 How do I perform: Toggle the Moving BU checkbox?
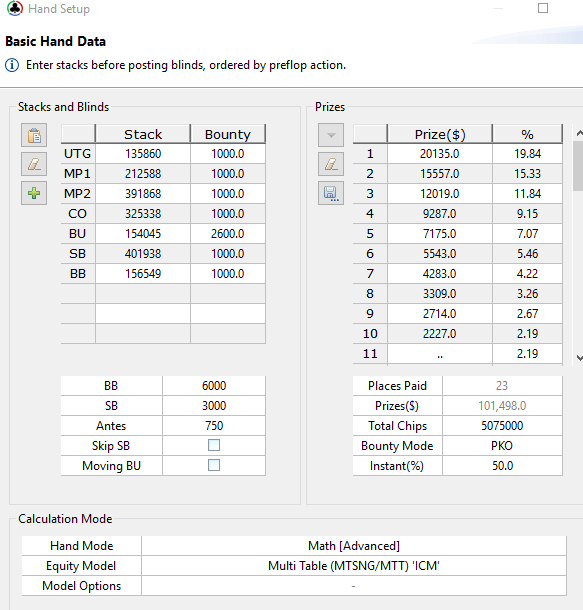[x=214, y=465]
